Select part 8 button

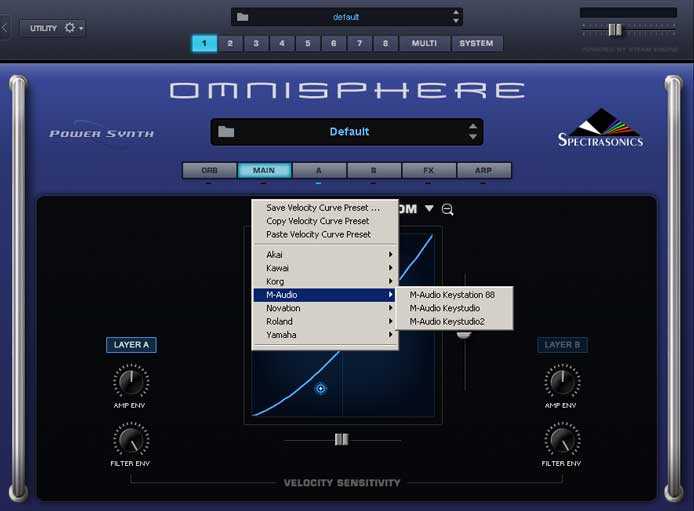(x=386, y=43)
